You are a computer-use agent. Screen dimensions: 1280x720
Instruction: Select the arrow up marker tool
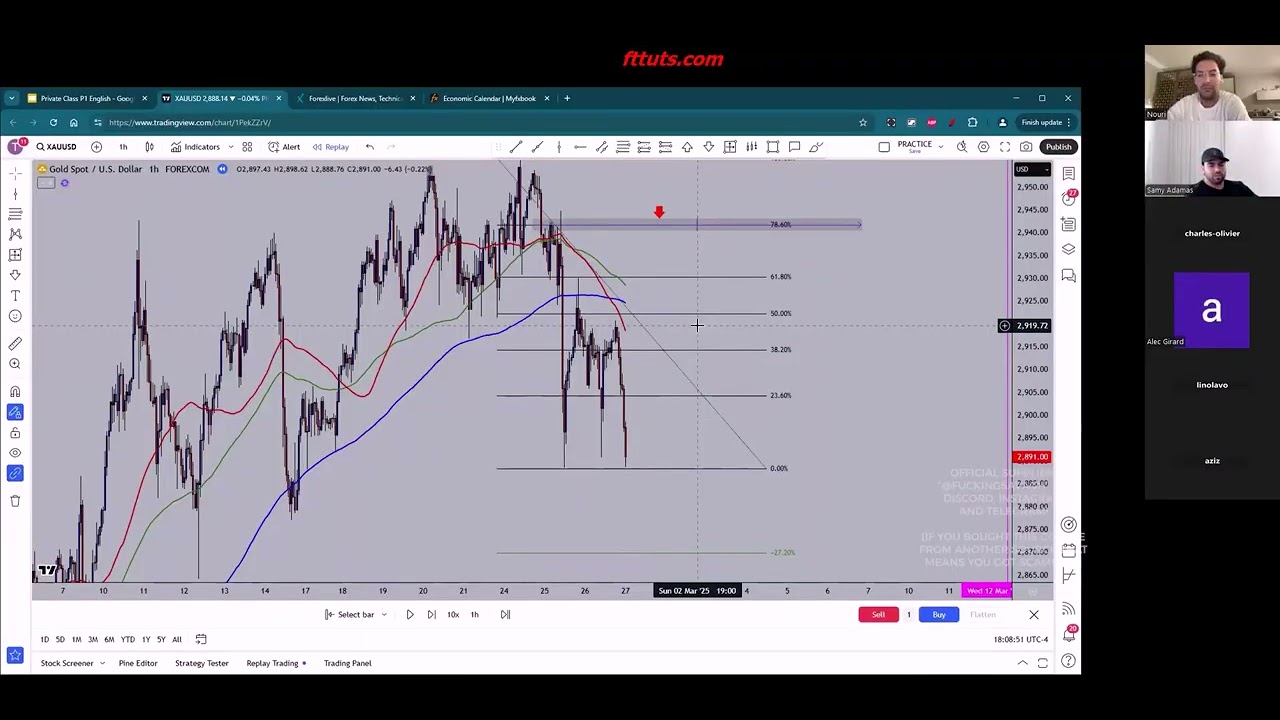pyautogui.click(x=687, y=147)
